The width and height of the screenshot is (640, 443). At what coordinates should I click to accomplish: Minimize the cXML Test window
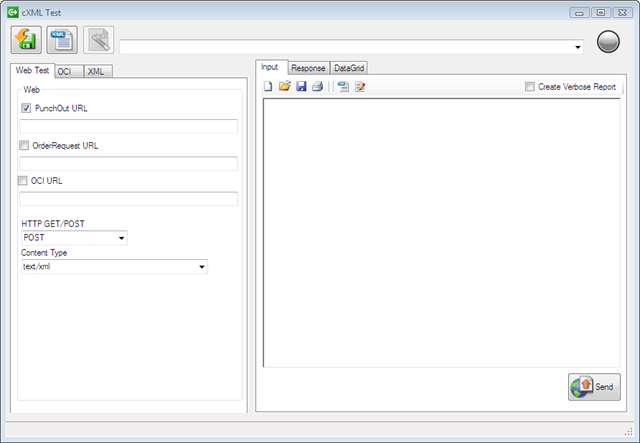579,13
